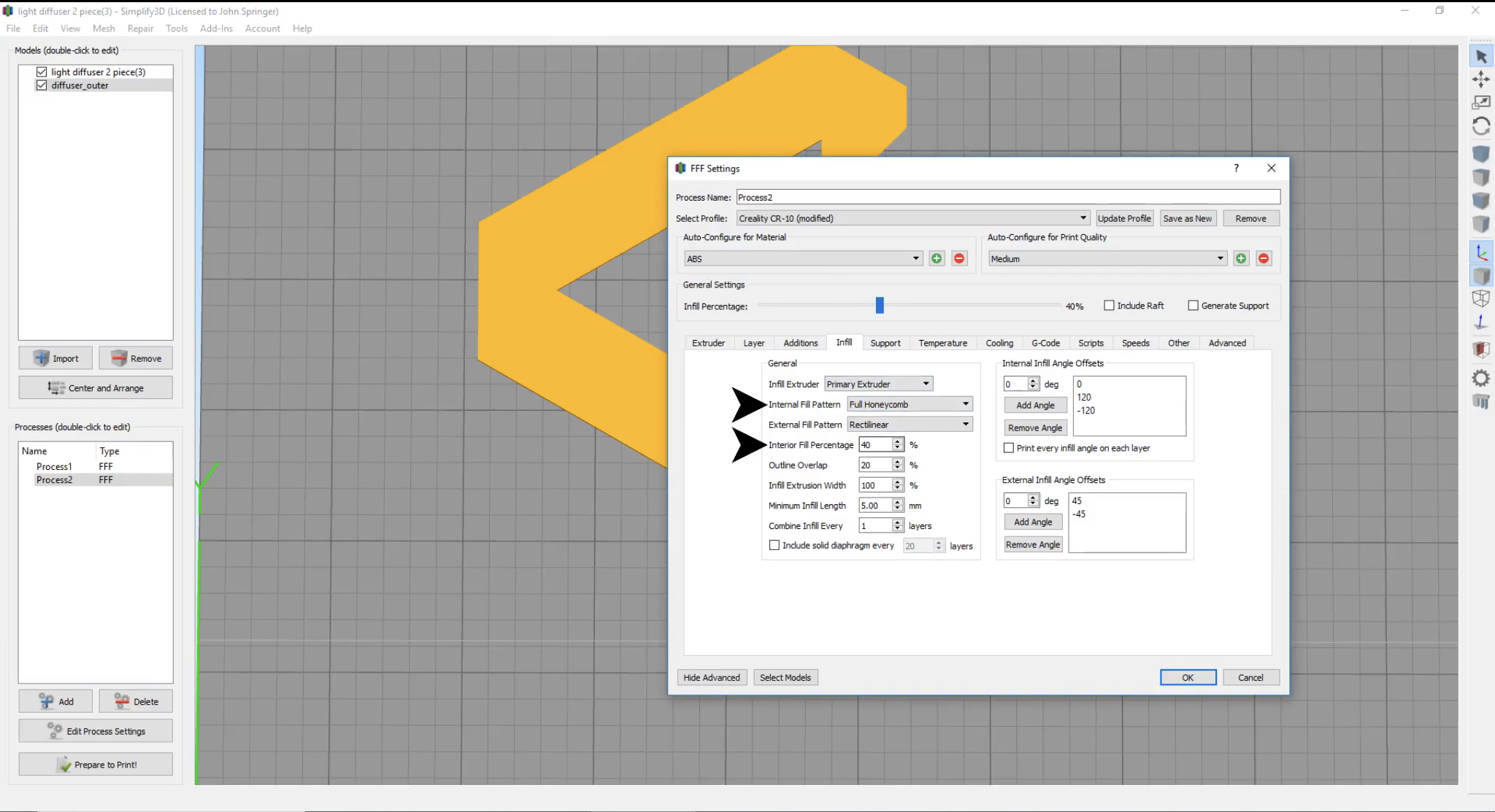The image size is (1495, 812).
Task: Select the Translate (move) models tool
Action: [x=1480, y=79]
